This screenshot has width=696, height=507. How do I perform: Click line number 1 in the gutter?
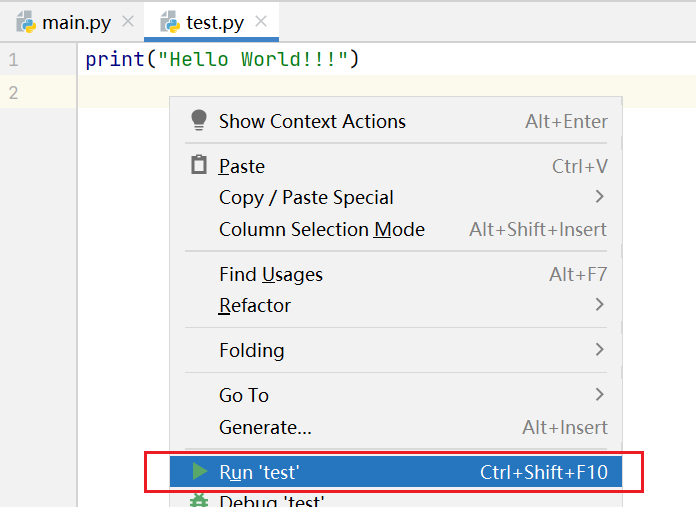[x=13, y=60]
